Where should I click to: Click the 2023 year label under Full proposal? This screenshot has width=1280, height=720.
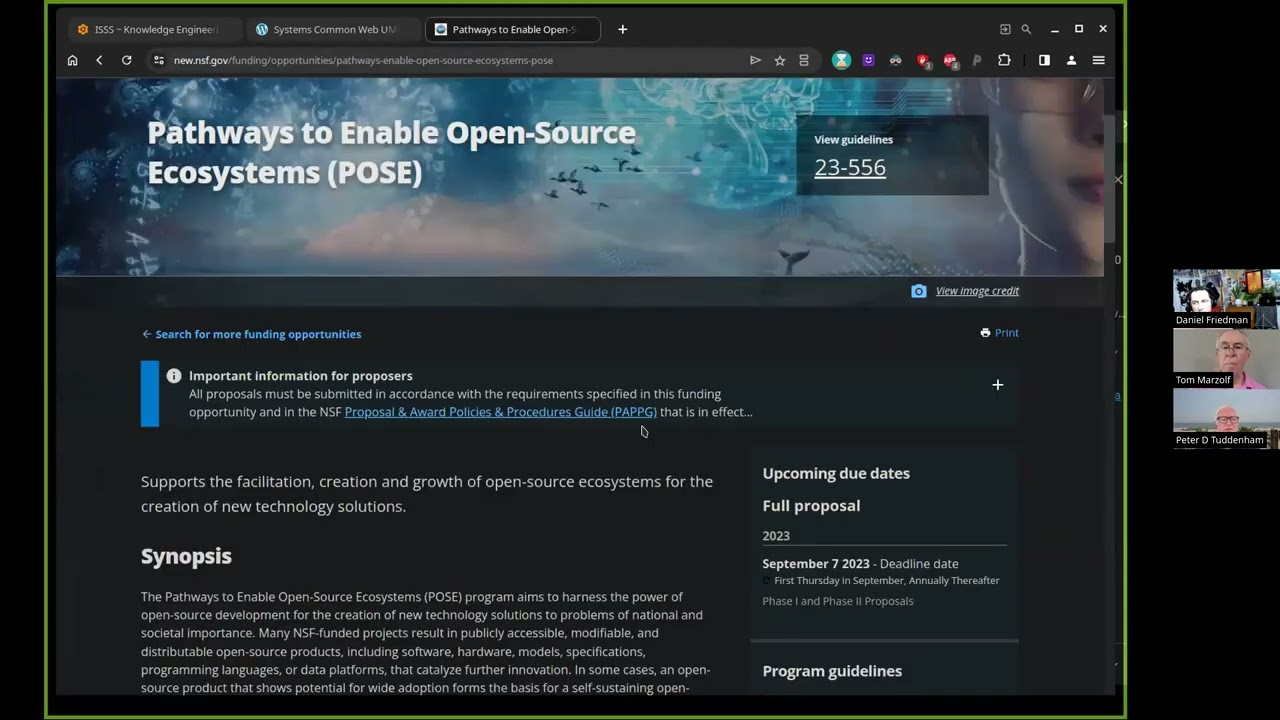tap(776, 536)
